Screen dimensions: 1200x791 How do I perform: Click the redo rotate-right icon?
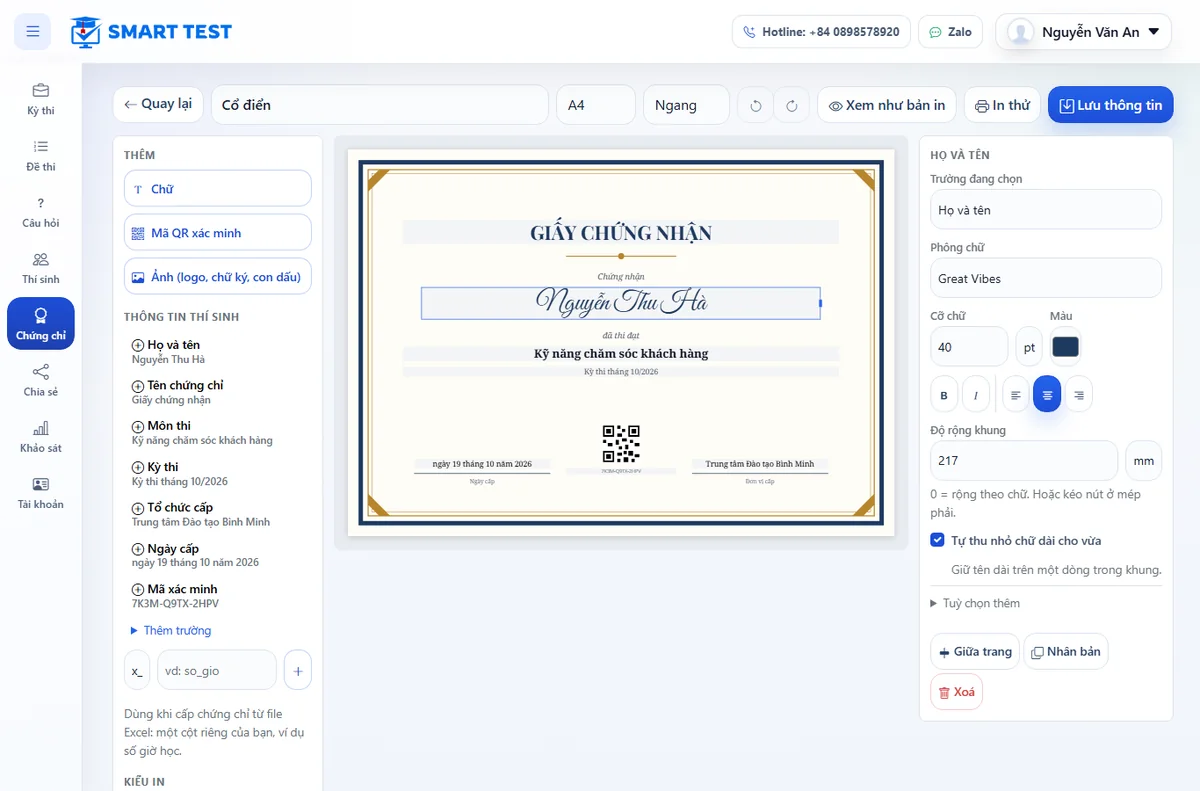792,105
